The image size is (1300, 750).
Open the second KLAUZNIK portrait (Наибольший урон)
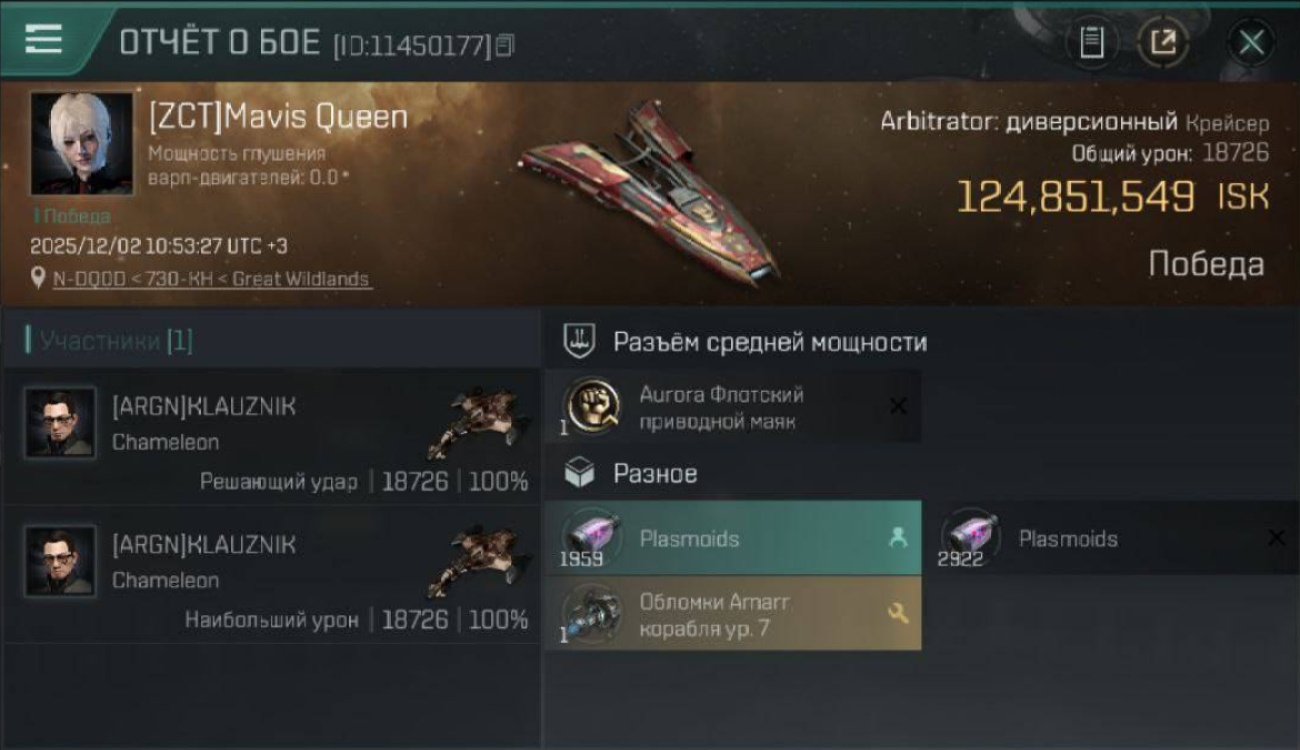60,561
